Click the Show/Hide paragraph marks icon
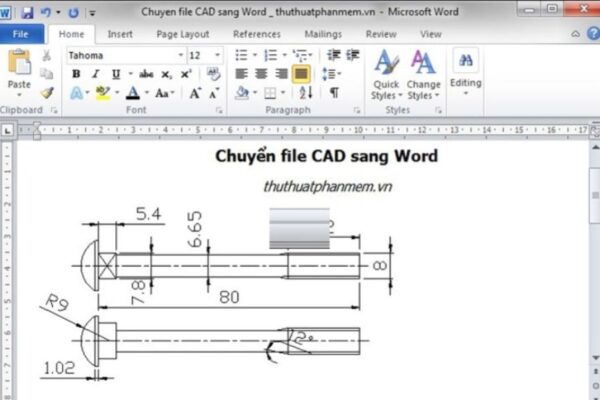Viewport: 600px width, 400px height. [x=334, y=93]
